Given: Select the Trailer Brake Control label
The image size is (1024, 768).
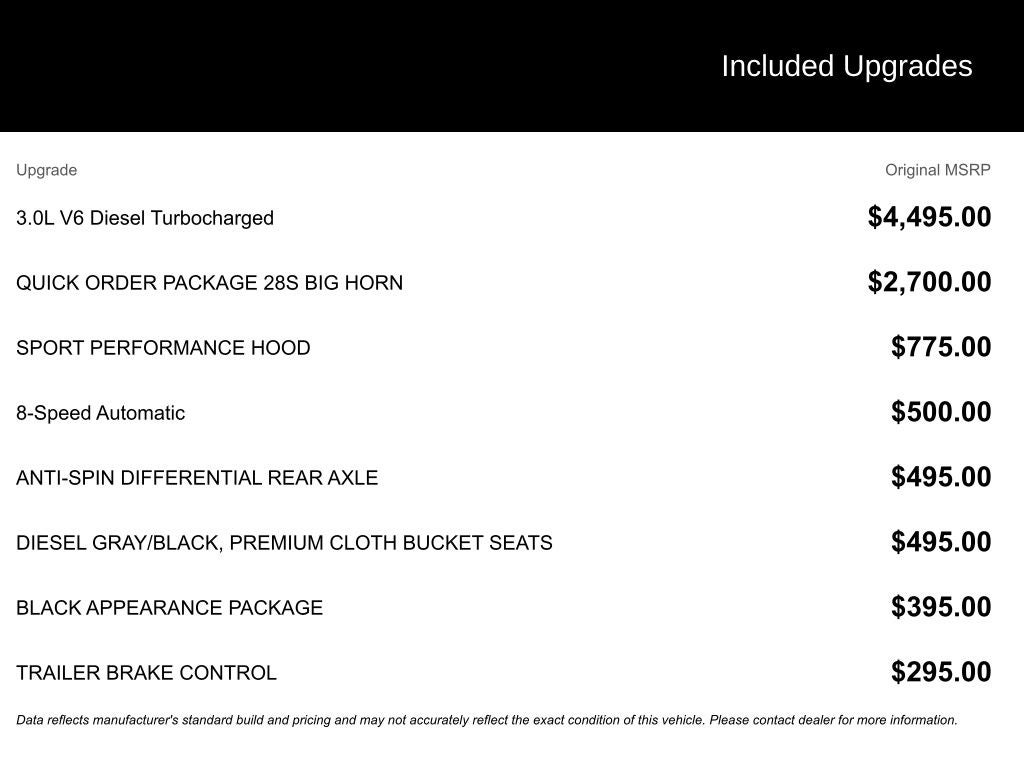Looking at the screenshot, I should (146, 673).
